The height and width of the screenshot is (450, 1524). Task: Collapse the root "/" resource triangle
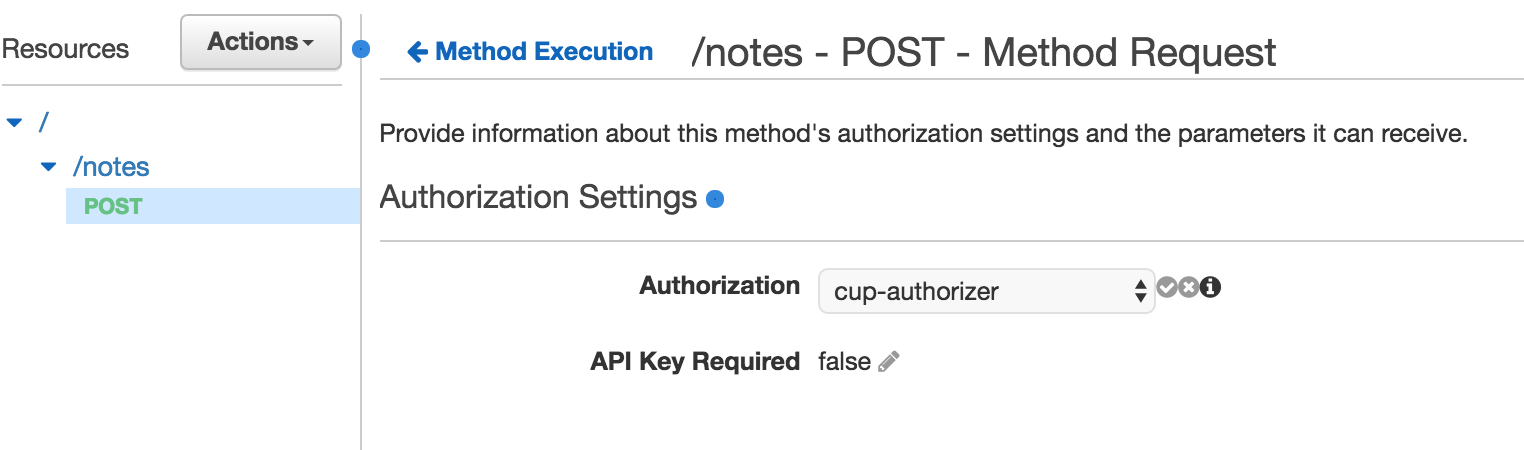[14, 122]
